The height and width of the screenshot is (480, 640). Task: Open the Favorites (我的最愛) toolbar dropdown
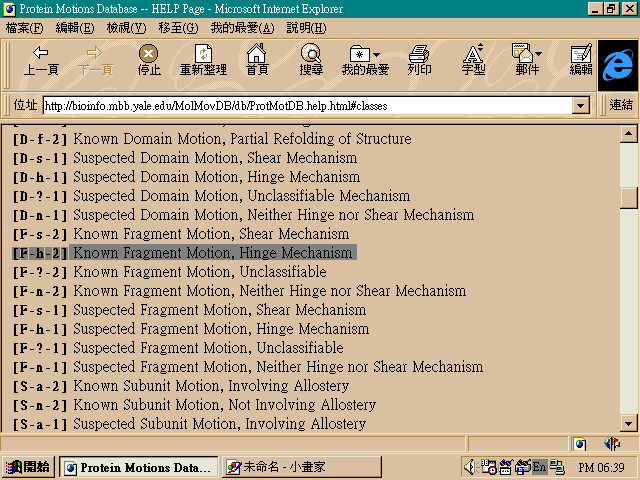[x=365, y=60]
